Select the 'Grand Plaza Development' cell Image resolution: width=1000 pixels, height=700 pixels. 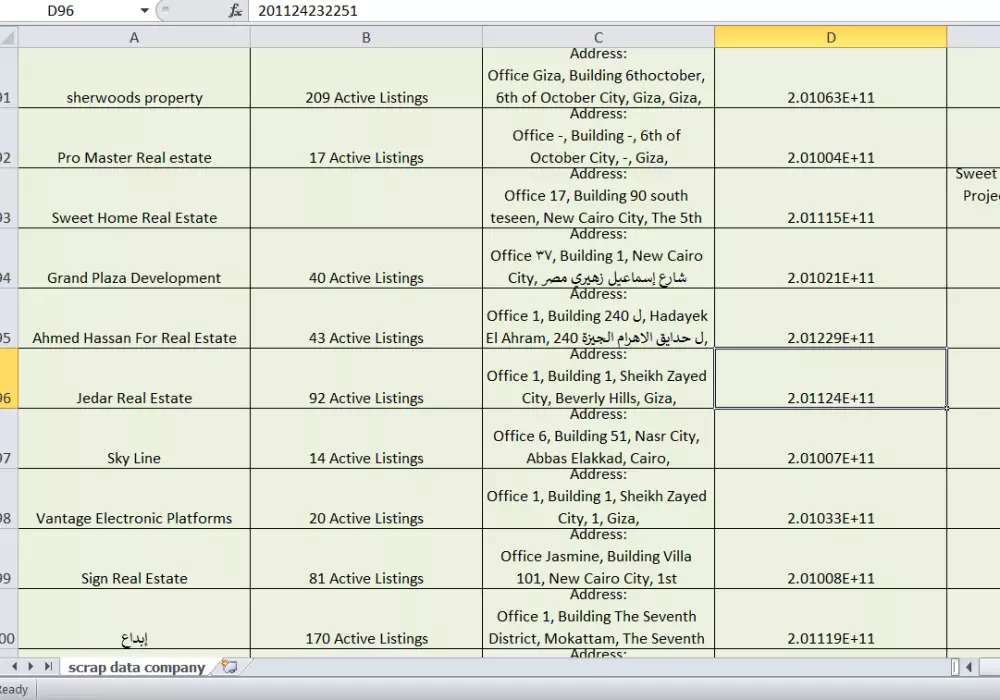point(134,258)
